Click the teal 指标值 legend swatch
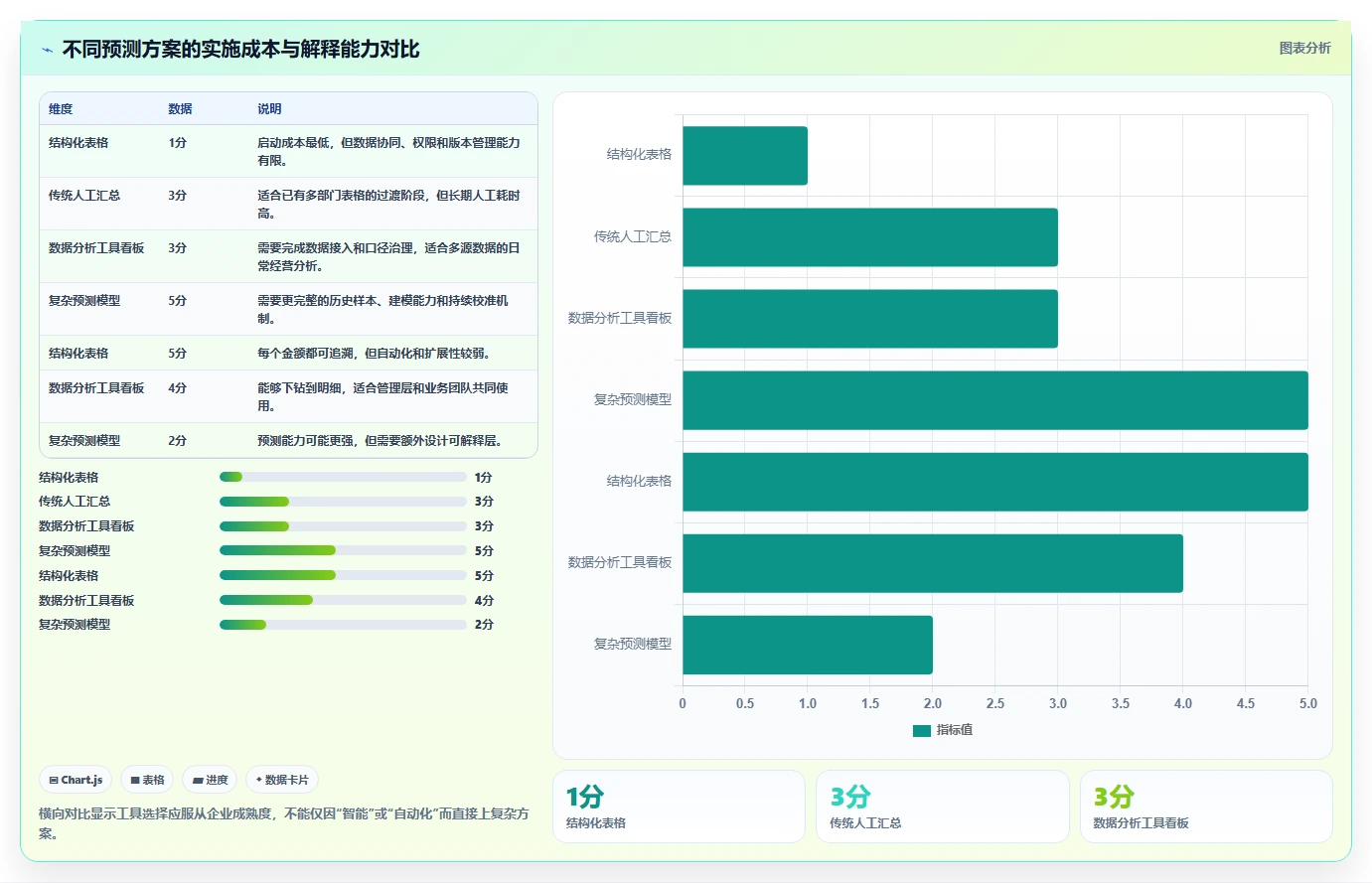 click(x=921, y=730)
